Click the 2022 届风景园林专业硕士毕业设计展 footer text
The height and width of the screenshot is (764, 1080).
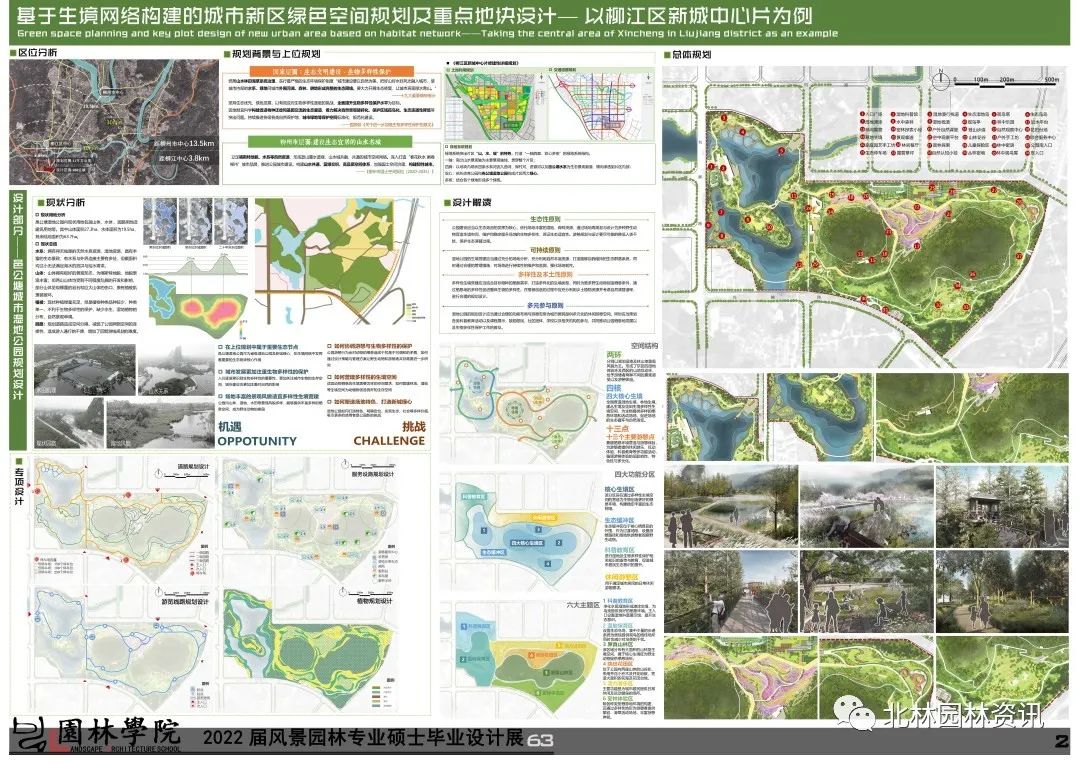tap(362, 738)
